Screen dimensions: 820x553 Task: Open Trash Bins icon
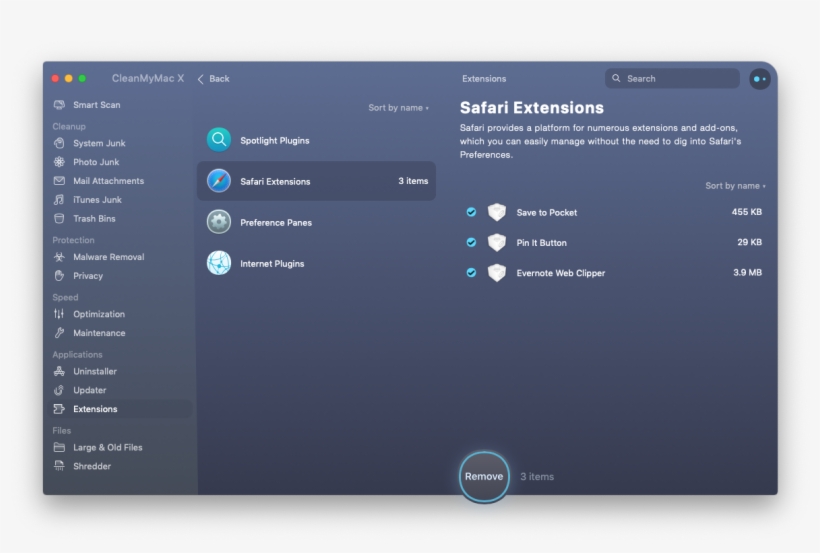59,218
